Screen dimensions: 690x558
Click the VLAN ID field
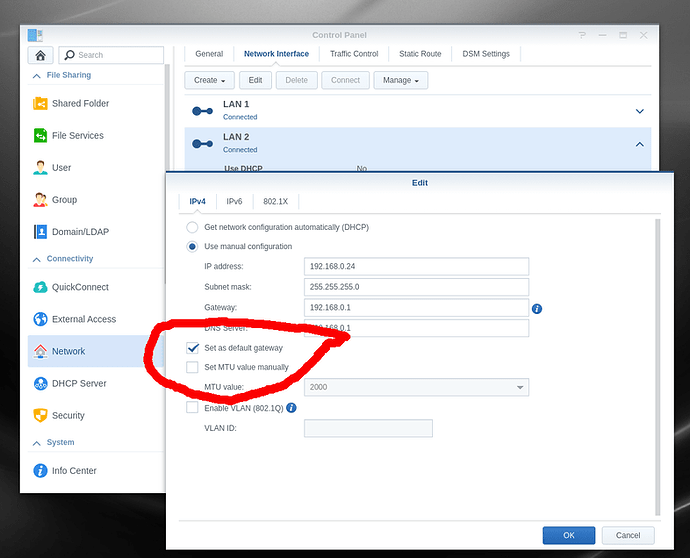(368, 428)
